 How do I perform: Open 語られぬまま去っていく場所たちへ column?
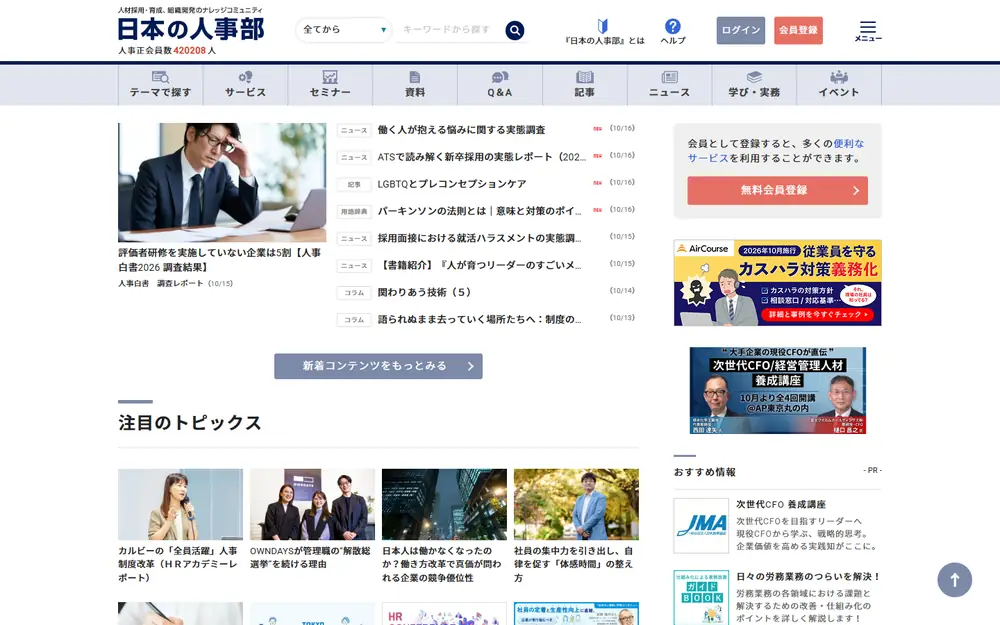[479, 320]
